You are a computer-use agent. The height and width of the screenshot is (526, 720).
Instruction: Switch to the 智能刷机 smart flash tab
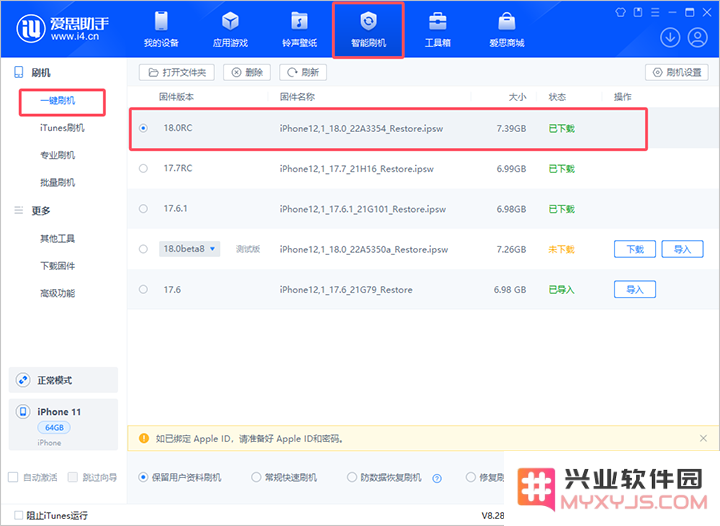pyautogui.click(x=368, y=30)
